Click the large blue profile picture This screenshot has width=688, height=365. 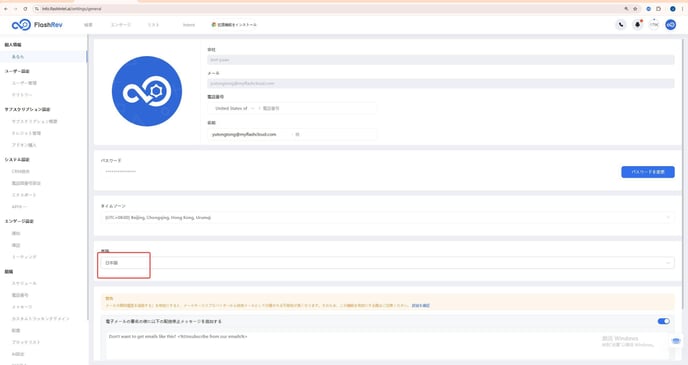pyautogui.click(x=147, y=91)
